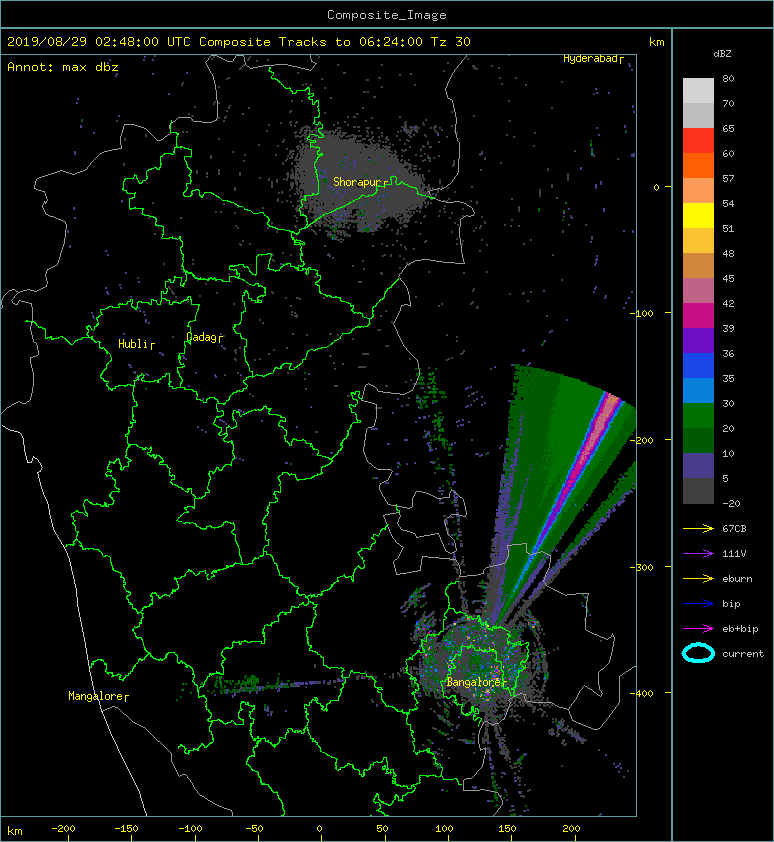Image resolution: width=774 pixels, height=842 pixels.
Task: Click the magenta eb+bip arrow in legend
Action: [698, 628]
